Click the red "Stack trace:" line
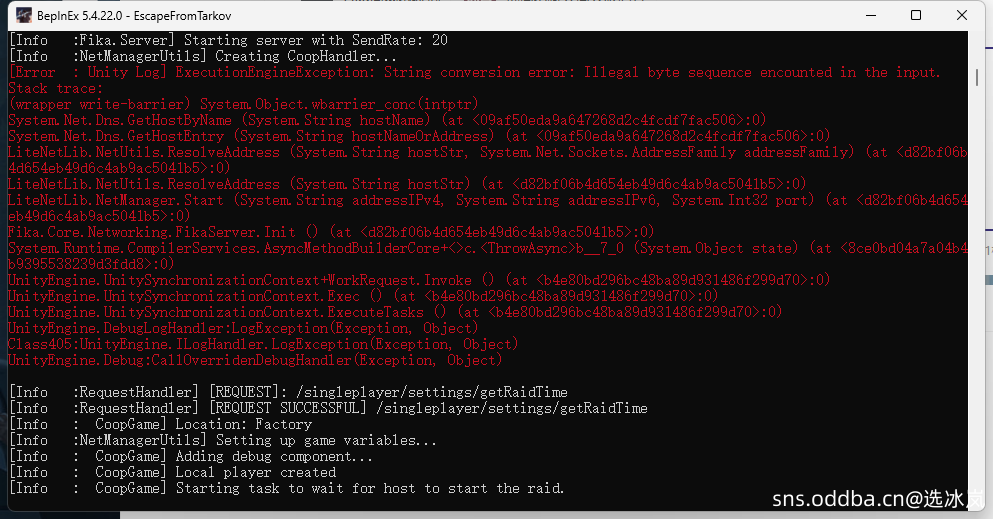Viewport: 993px width, 519px height. 56,88
